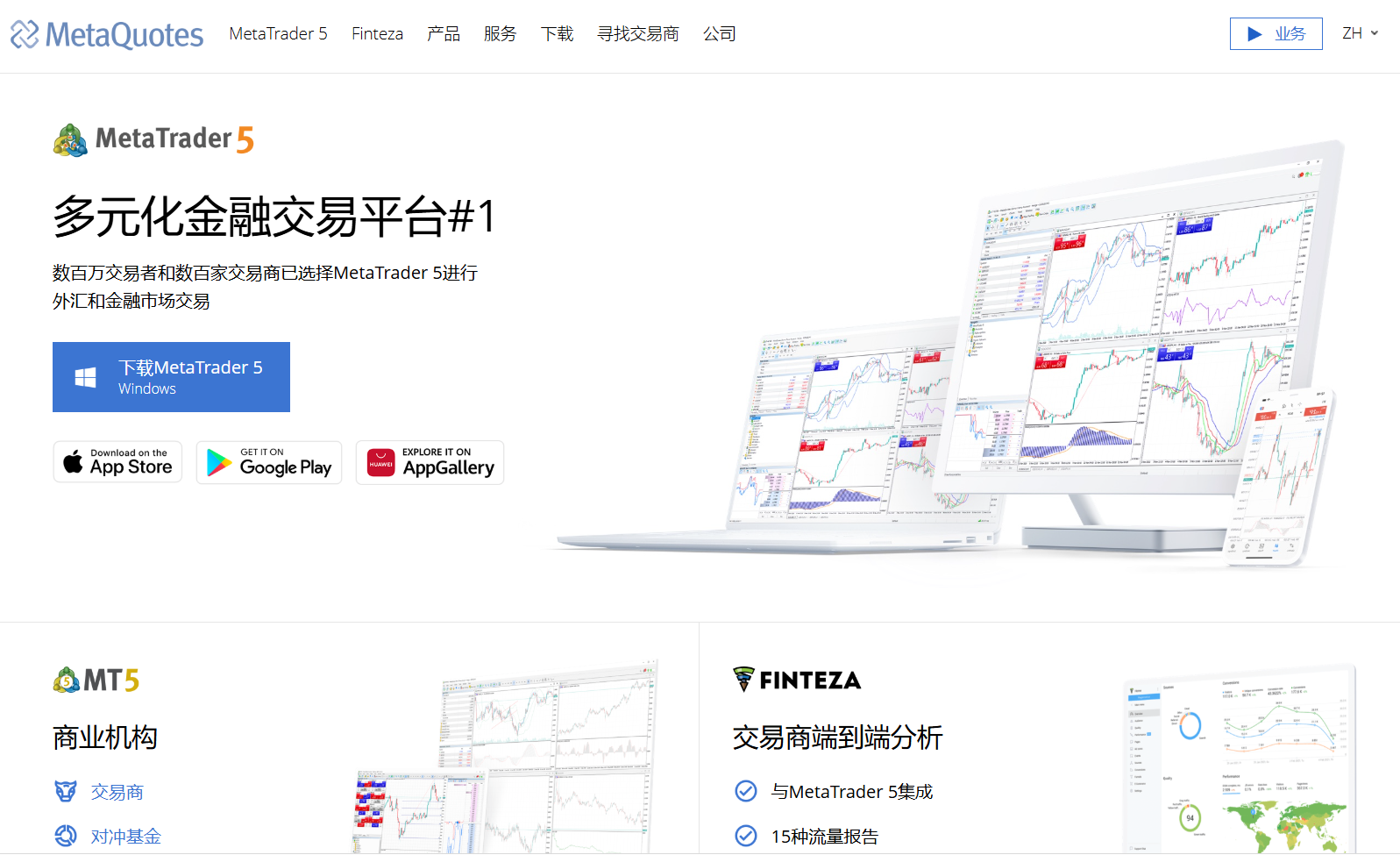Viewport: 1400px width, 855px height.
Task: Click the Apple logo icon
Action: point(74,462)
